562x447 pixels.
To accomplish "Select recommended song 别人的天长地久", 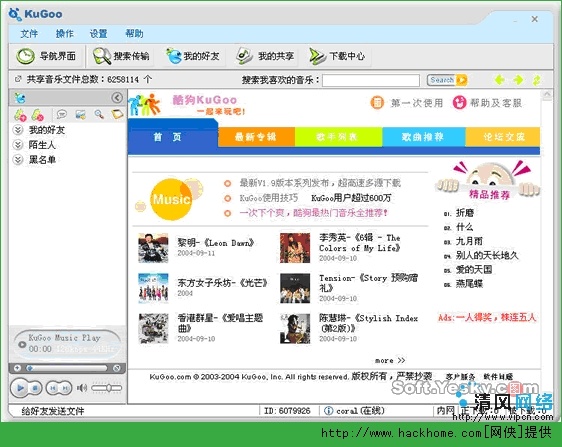I will 487,255.
